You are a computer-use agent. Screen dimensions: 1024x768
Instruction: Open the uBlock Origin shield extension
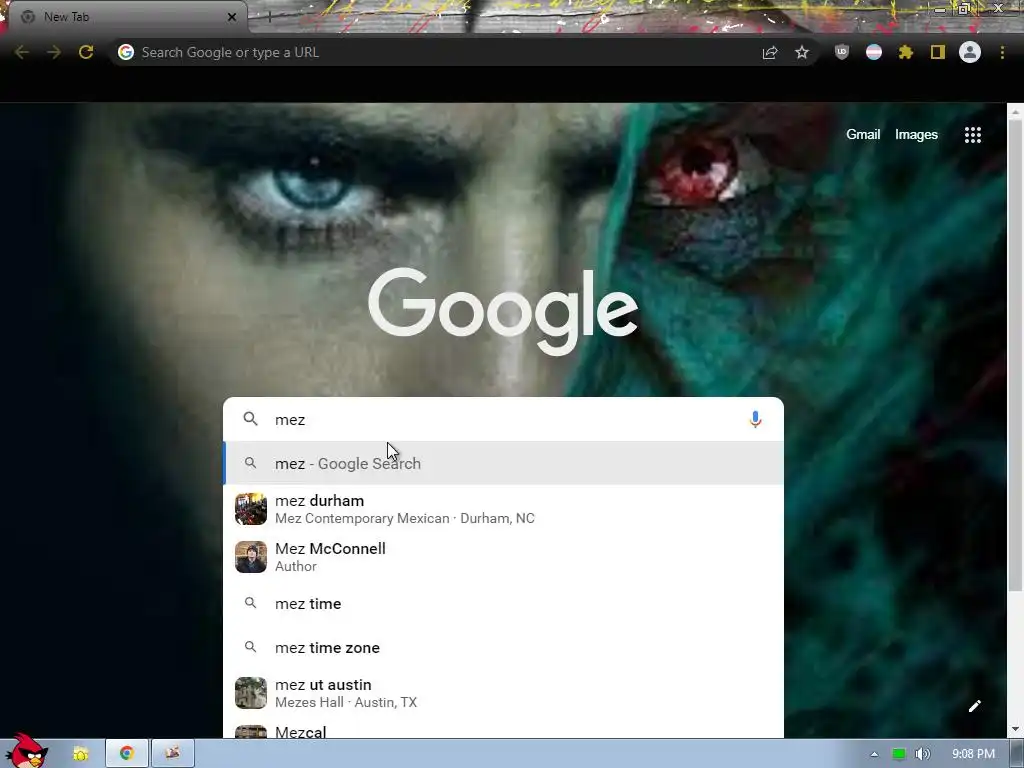tap(842, 52)
